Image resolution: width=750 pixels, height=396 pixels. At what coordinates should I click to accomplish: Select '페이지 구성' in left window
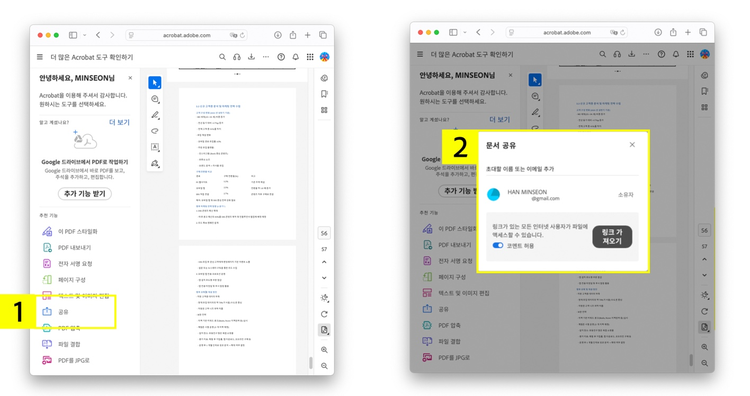tap(64, 280)
